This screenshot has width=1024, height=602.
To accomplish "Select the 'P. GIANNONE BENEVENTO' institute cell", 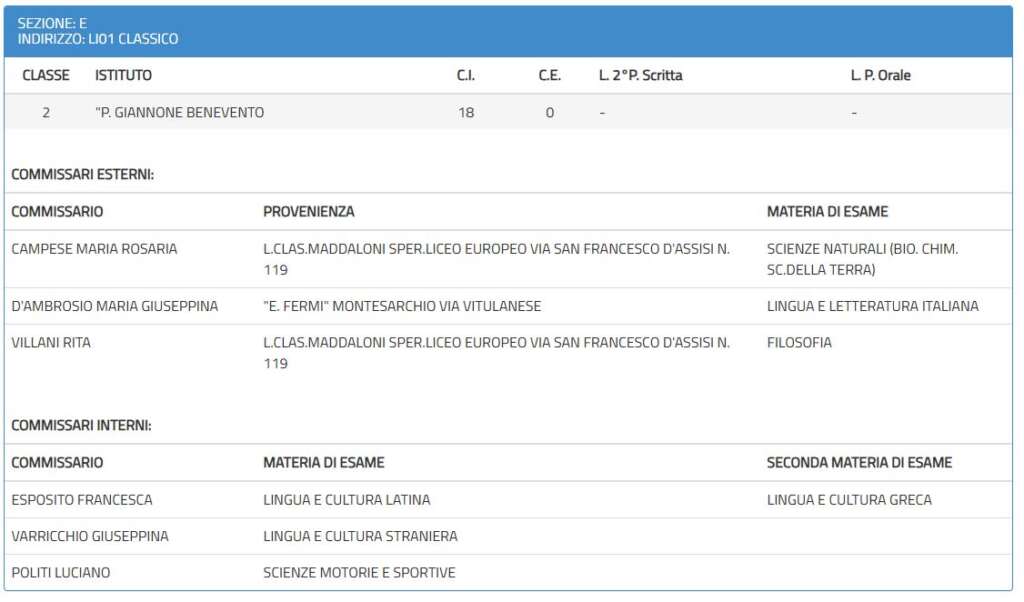I will pos(180,112).
